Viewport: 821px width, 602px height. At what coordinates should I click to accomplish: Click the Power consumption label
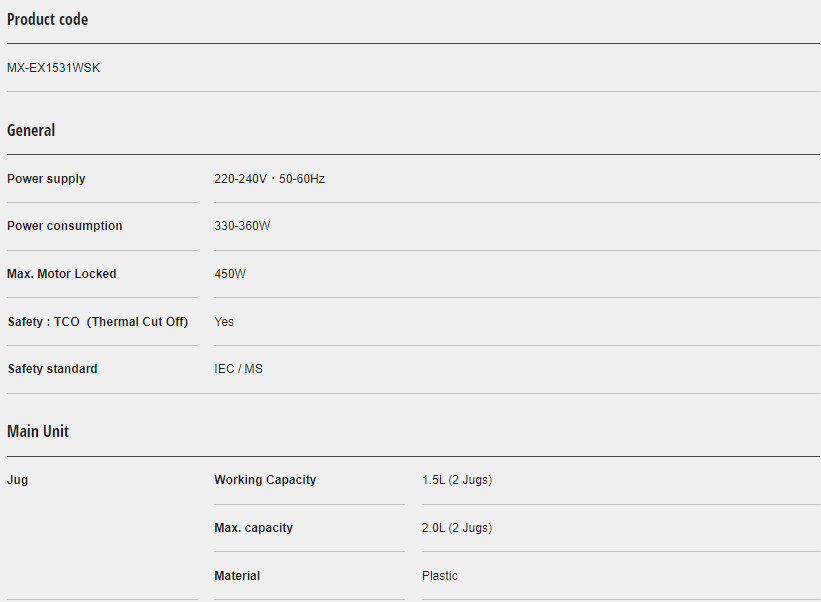pyautogui.click(x=65, y=226)
